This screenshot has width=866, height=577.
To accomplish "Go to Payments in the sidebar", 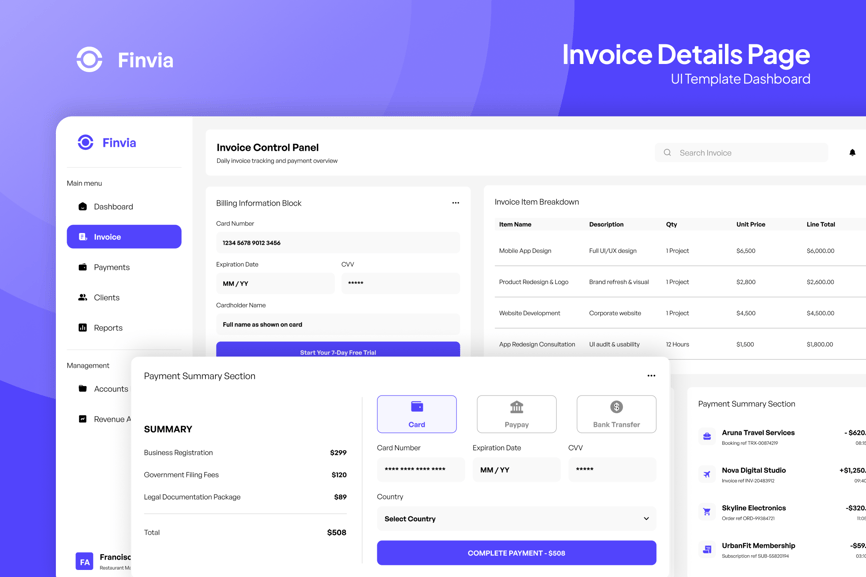I will 111,267.
